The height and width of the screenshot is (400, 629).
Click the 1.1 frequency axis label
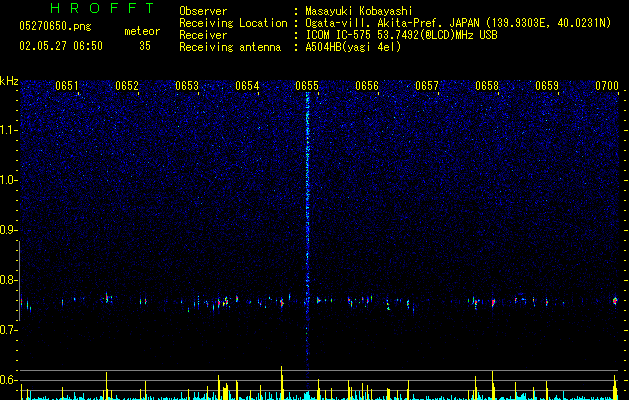tap(9, 130)
